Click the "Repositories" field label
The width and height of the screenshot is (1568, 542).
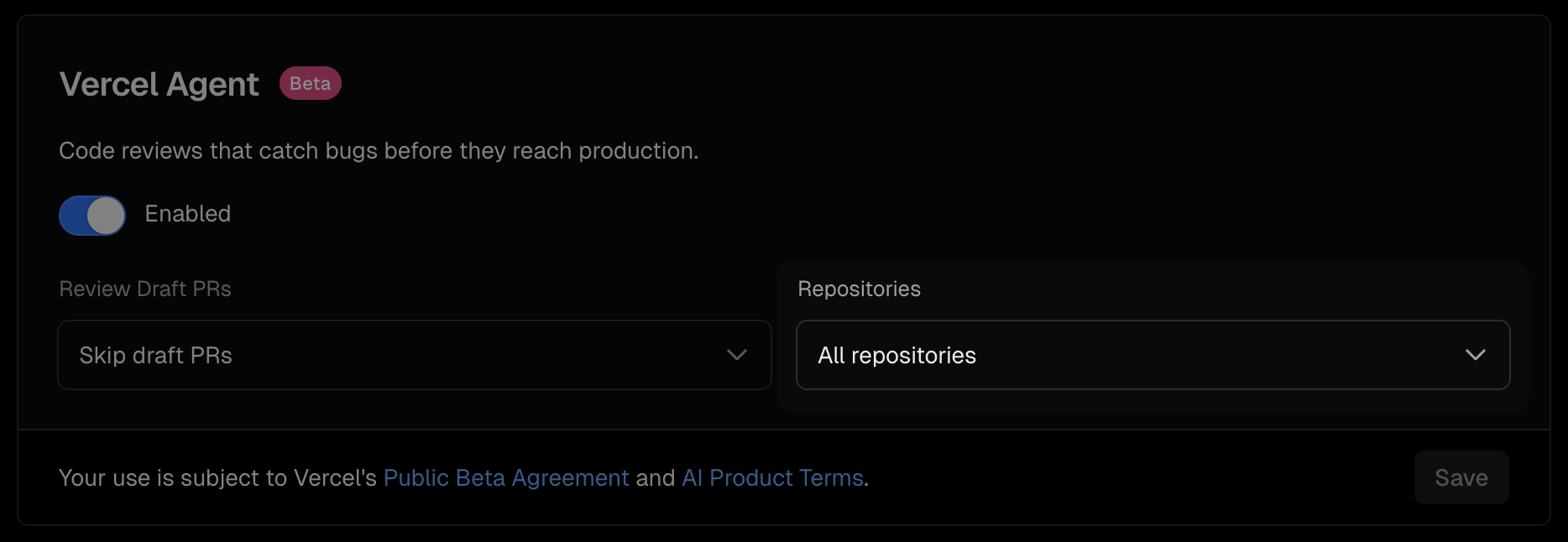tap(859, 289)
